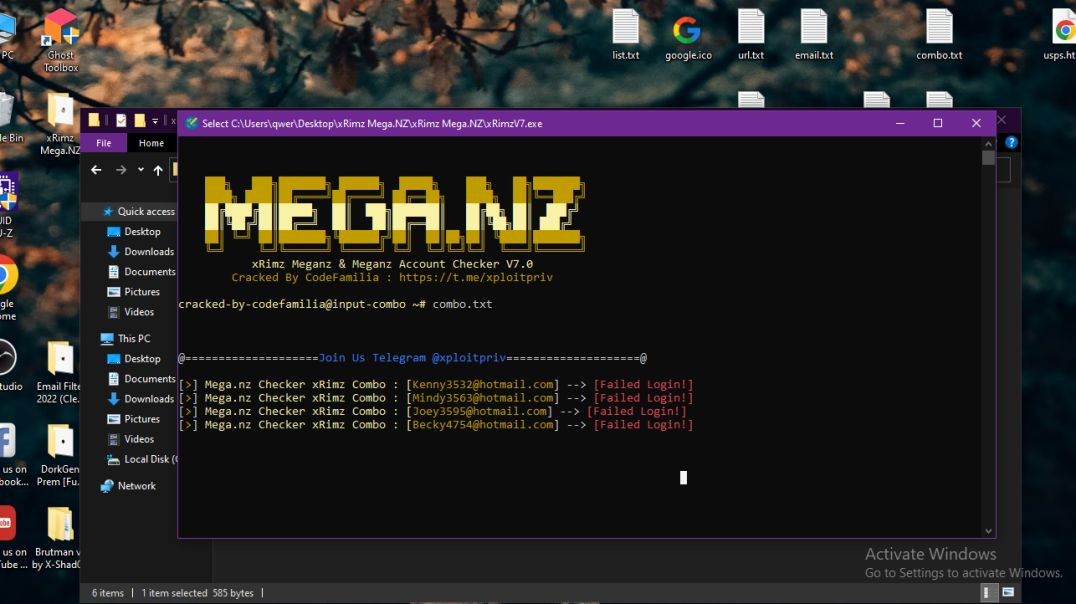The width and height of the screenshot is (1076, 604).
Task: Open email.txt on the desktop
Action: tap(814, 34)
